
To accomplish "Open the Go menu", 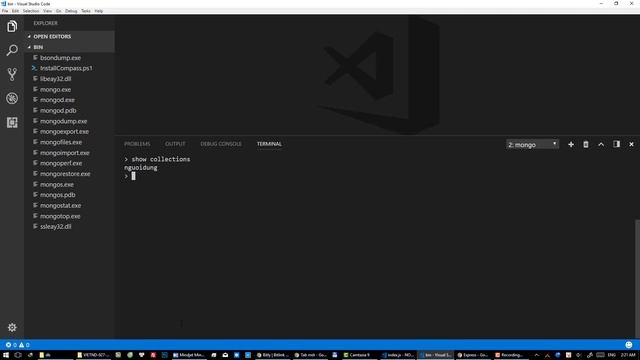I will click(59, 11).
